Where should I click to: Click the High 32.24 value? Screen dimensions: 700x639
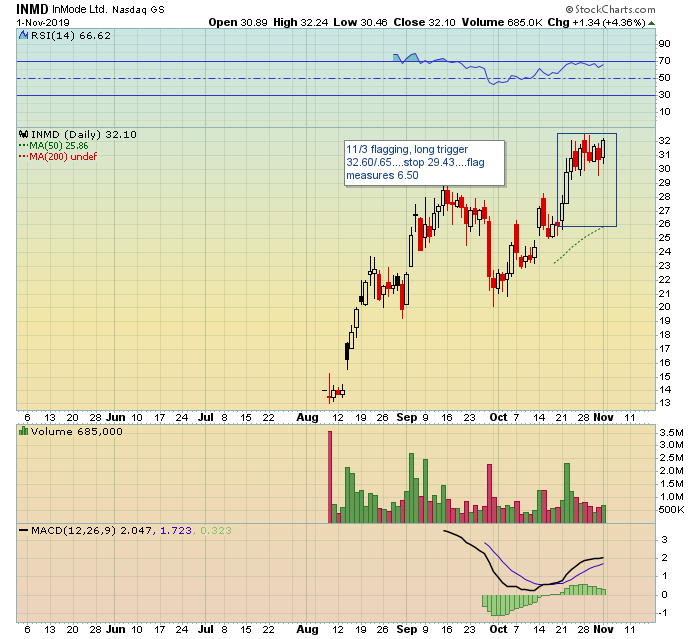(300, 22)
